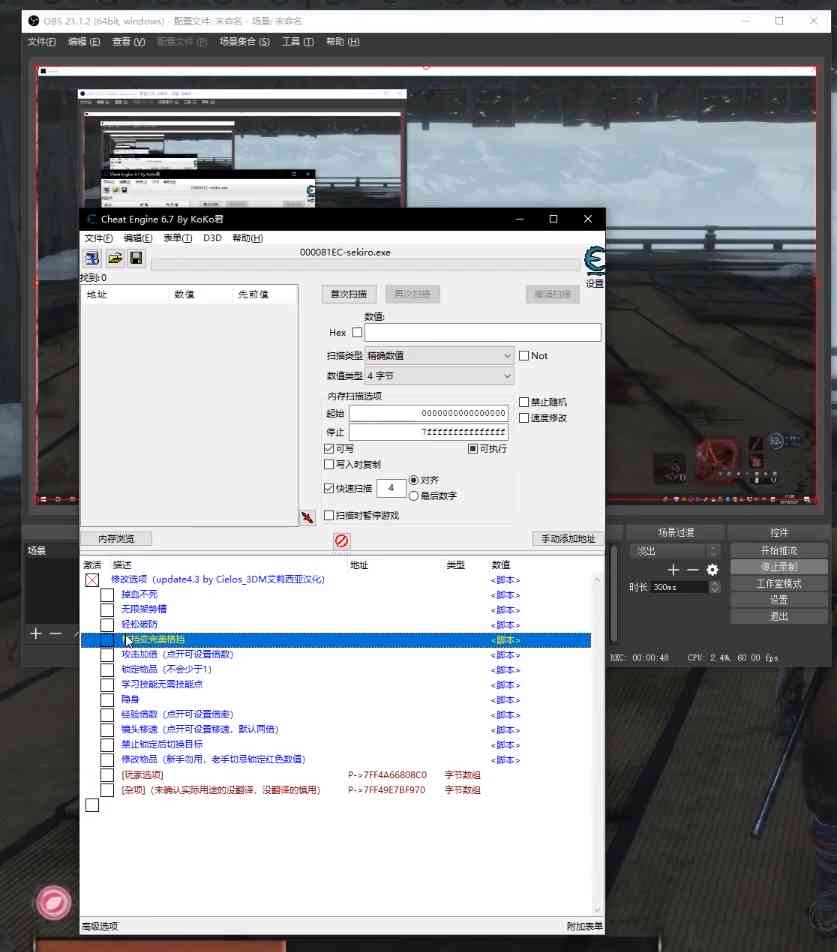Open the 扫描类型 scan type dropdown
The image size is (837, 952).
439,356
